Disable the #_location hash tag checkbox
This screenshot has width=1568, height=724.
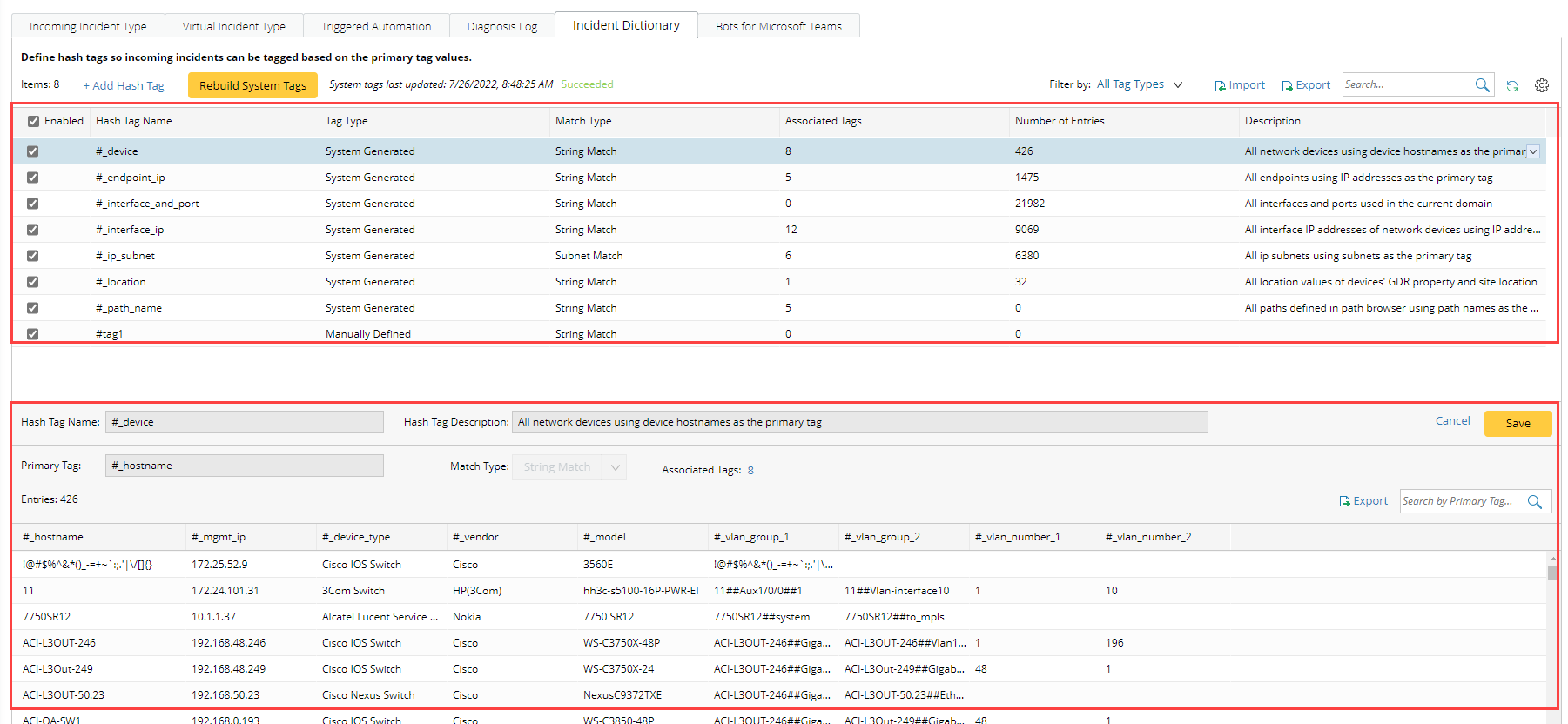[33, 282]
